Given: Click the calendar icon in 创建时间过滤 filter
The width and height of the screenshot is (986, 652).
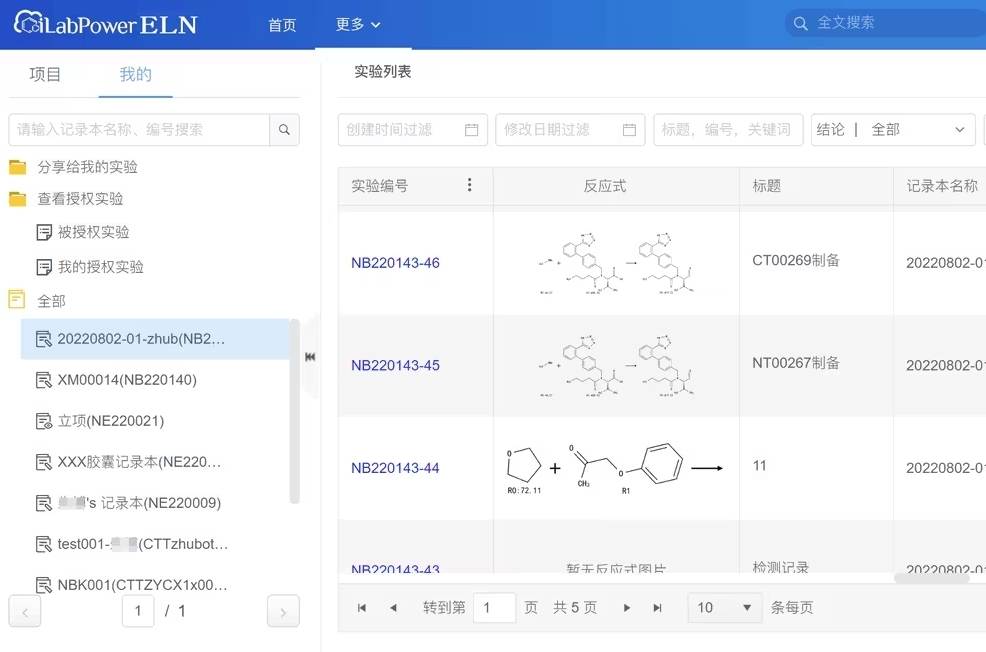Looking at the screenshot, I should pyautogui.click(x=473, y=129).
